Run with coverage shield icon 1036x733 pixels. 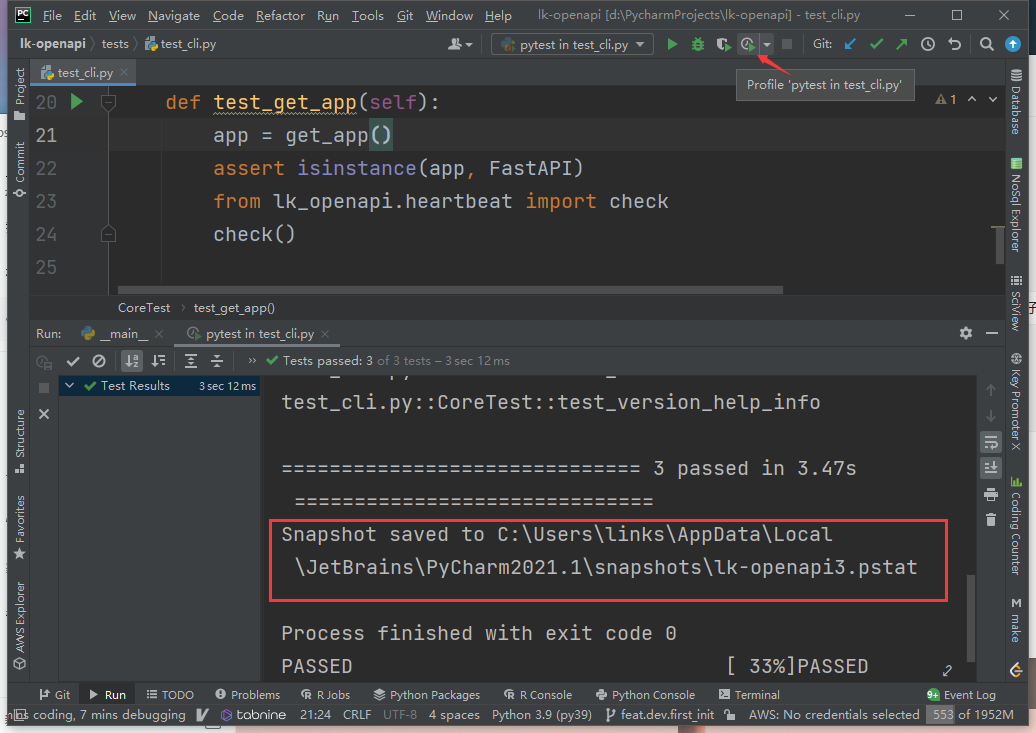(723, 44)
